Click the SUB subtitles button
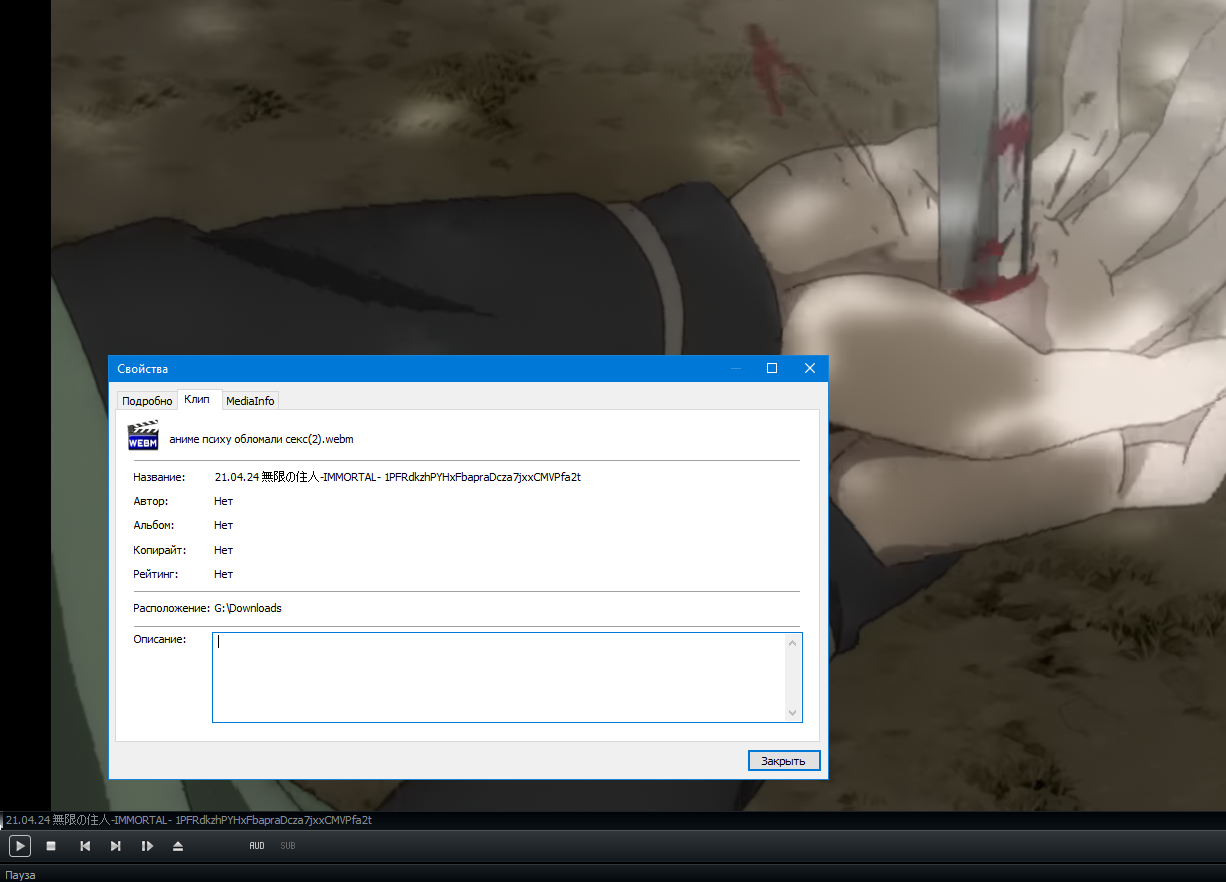 pos(288,846)
